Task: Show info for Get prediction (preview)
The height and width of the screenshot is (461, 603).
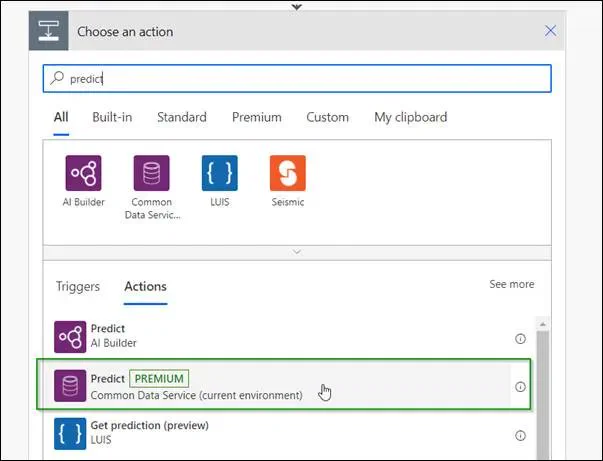Action: (520, 436)
